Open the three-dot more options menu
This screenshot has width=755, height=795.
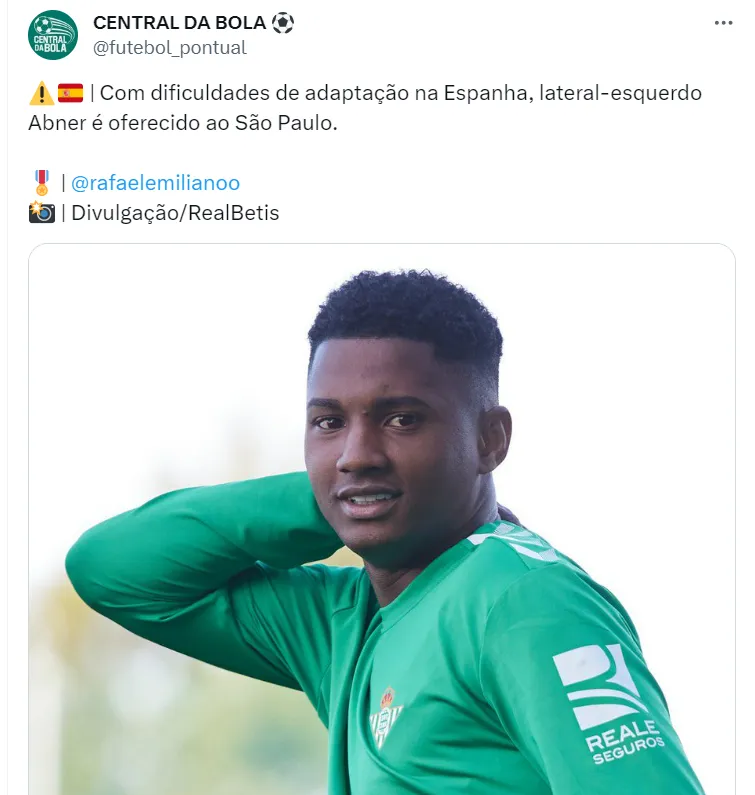[x=723, y=23]
